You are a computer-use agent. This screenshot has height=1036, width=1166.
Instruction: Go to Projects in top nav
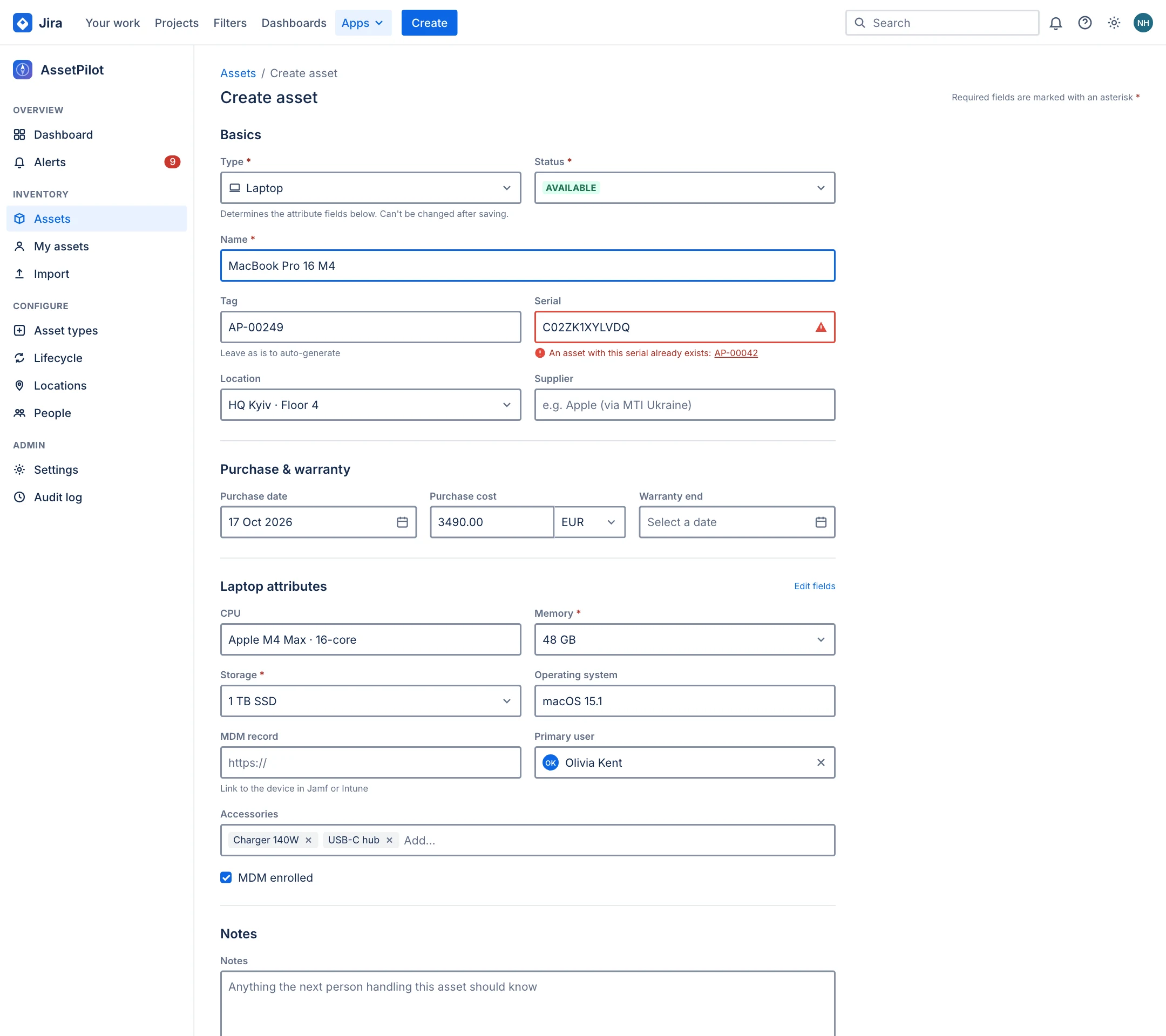pos(177,23)
